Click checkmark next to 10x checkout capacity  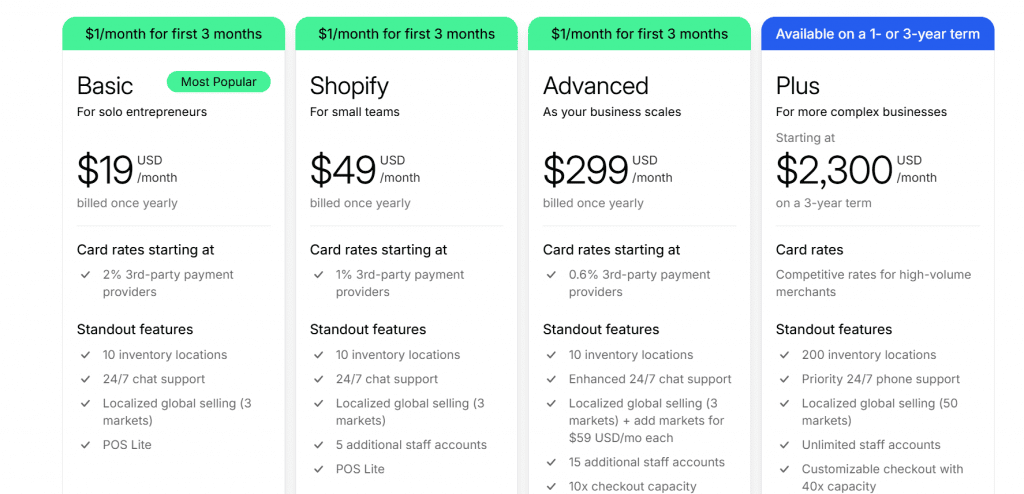(x=551, y=486)
